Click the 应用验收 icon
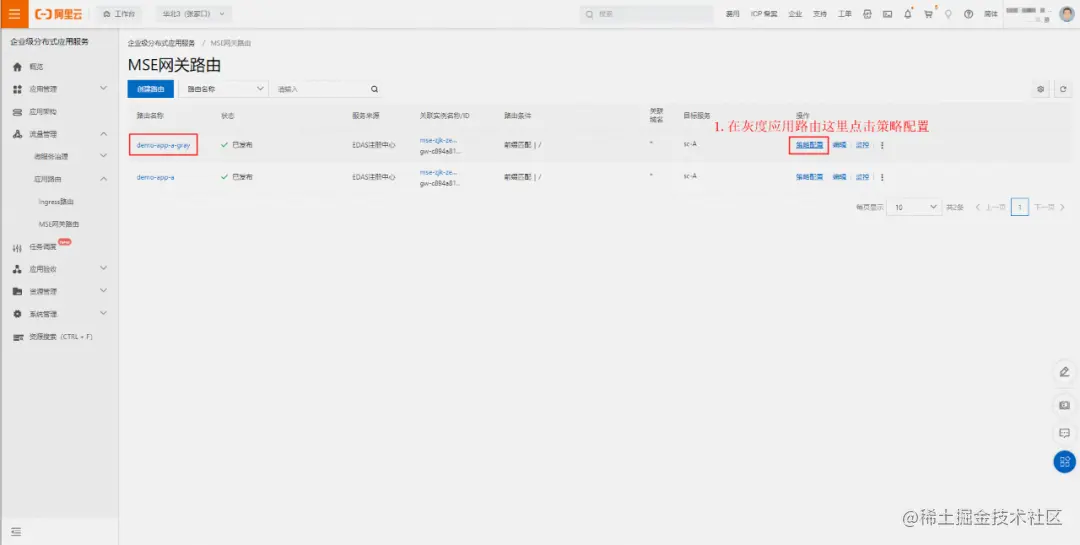1080x545 pixels. (x=17, y=269)
